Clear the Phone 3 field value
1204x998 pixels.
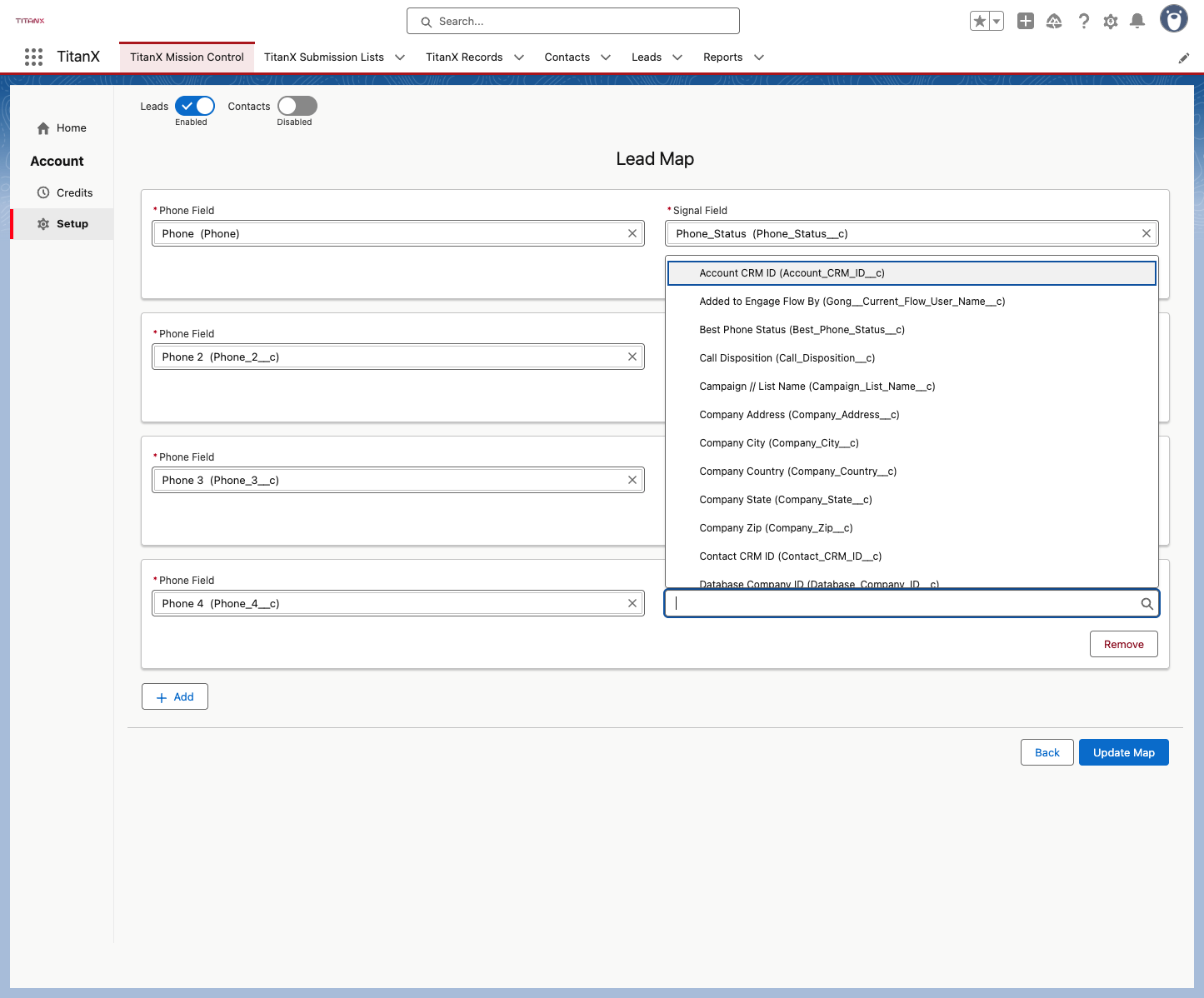[632, 480]
